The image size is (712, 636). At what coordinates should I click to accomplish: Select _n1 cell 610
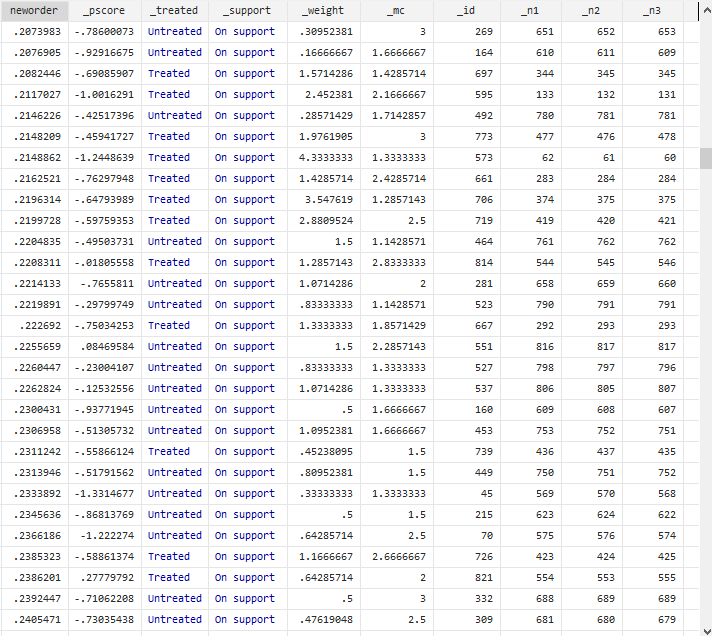coord(531,53)
